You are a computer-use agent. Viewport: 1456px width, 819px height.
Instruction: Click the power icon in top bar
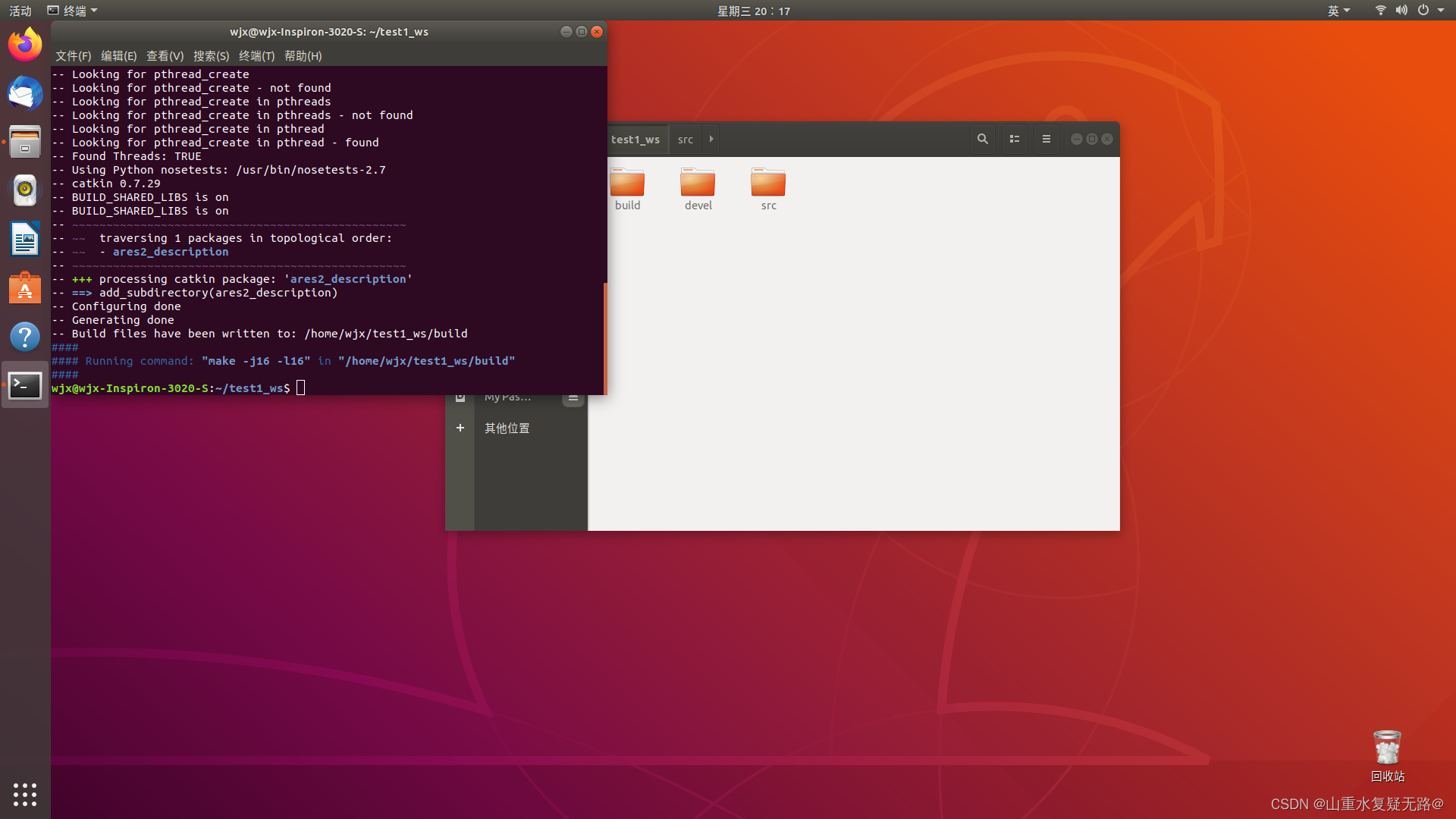point(1423,11)
